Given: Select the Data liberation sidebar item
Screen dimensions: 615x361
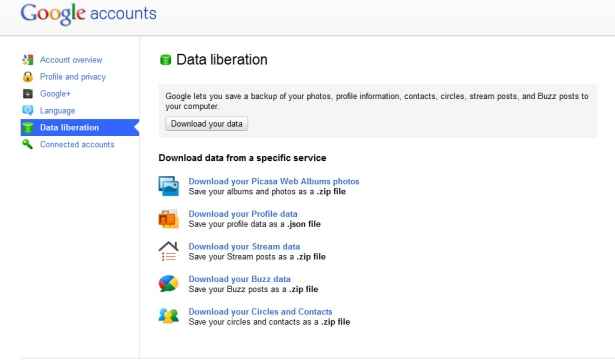Looking at the screenshot, I should coord(80,128).
